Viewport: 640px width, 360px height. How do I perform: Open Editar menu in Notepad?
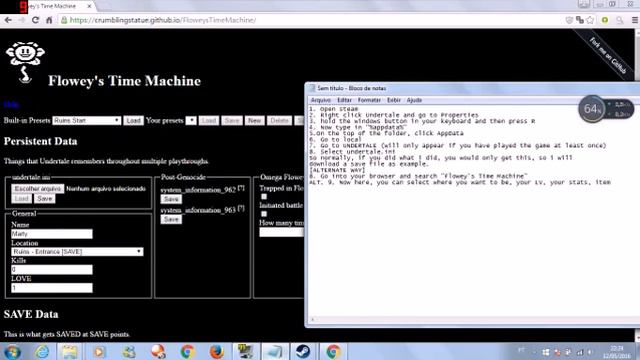coord(344,100)
